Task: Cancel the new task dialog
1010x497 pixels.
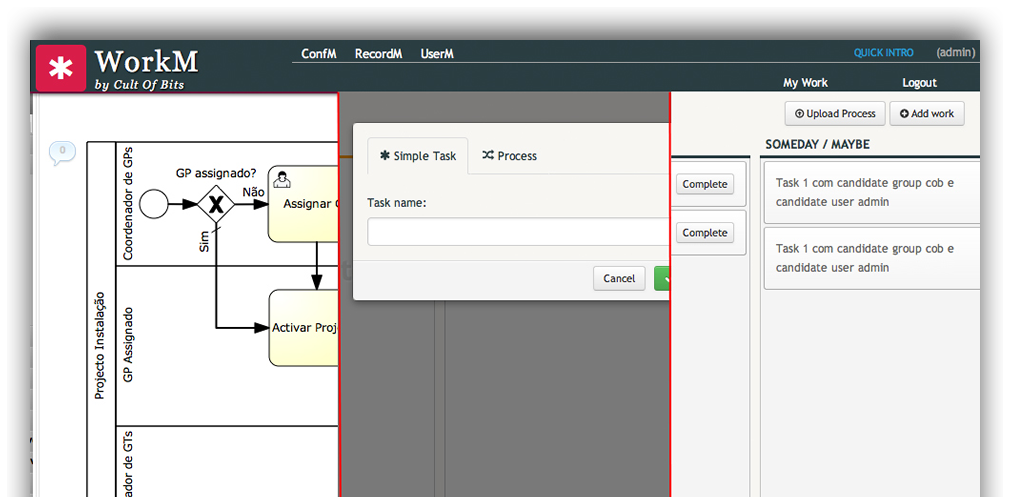Action: coord(619,278)
